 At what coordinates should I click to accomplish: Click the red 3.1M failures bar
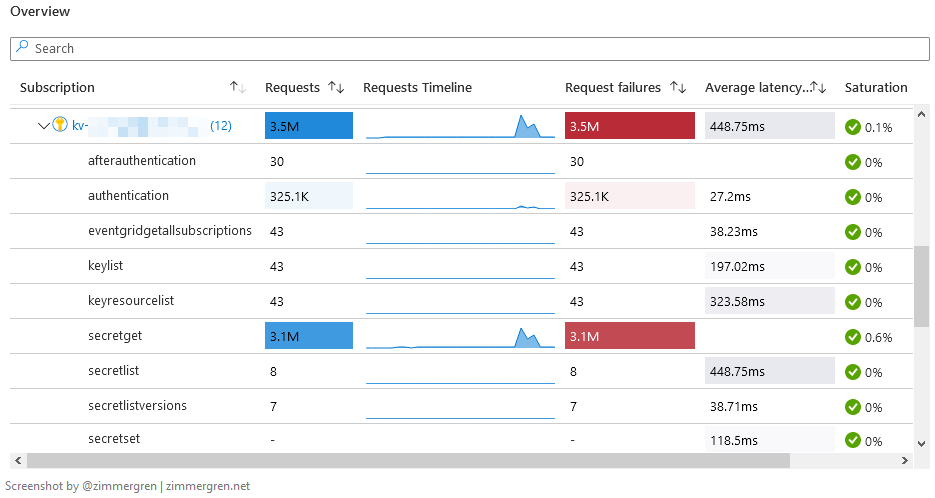pyautogui.click(x=629, y=336)
